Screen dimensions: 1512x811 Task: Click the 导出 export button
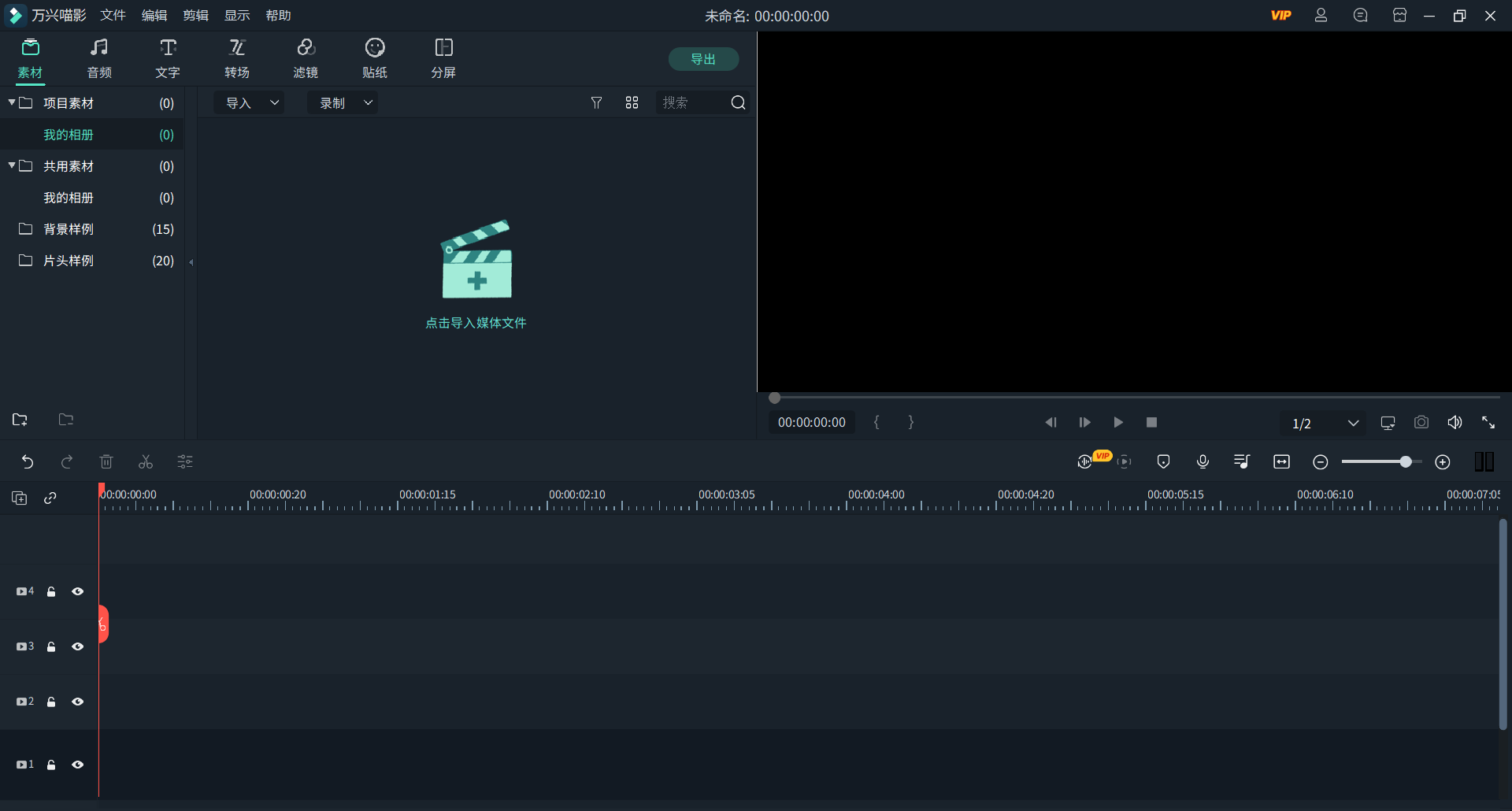pos(703,59)
